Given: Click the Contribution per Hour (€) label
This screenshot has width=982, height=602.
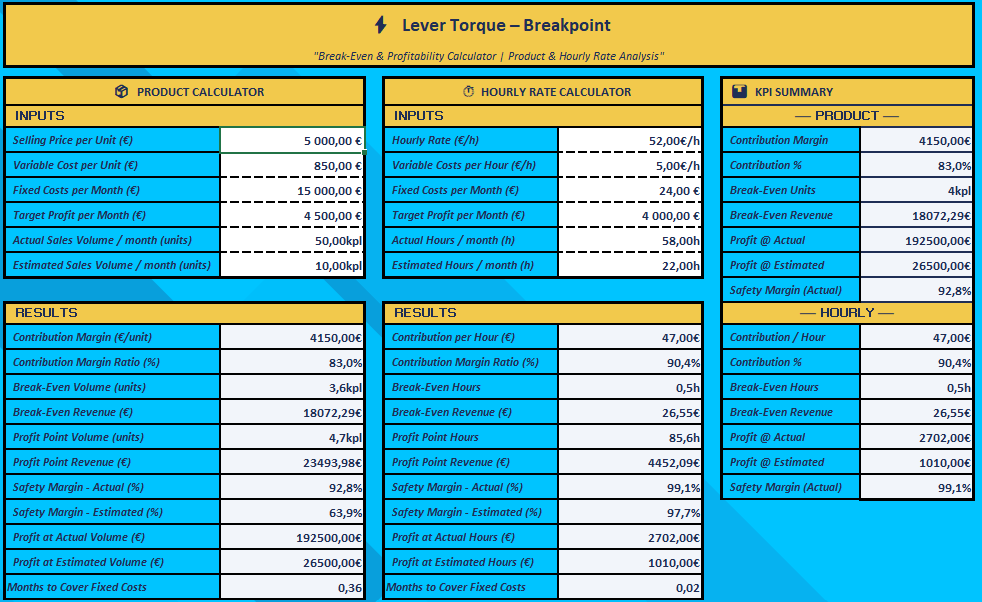Looking at the screenshot, I should tap(453, 337).
